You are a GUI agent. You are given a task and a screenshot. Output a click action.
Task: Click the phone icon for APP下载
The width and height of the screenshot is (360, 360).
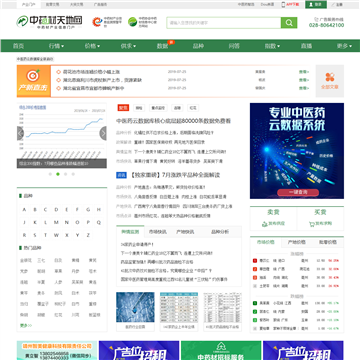(x=283, y=4)
